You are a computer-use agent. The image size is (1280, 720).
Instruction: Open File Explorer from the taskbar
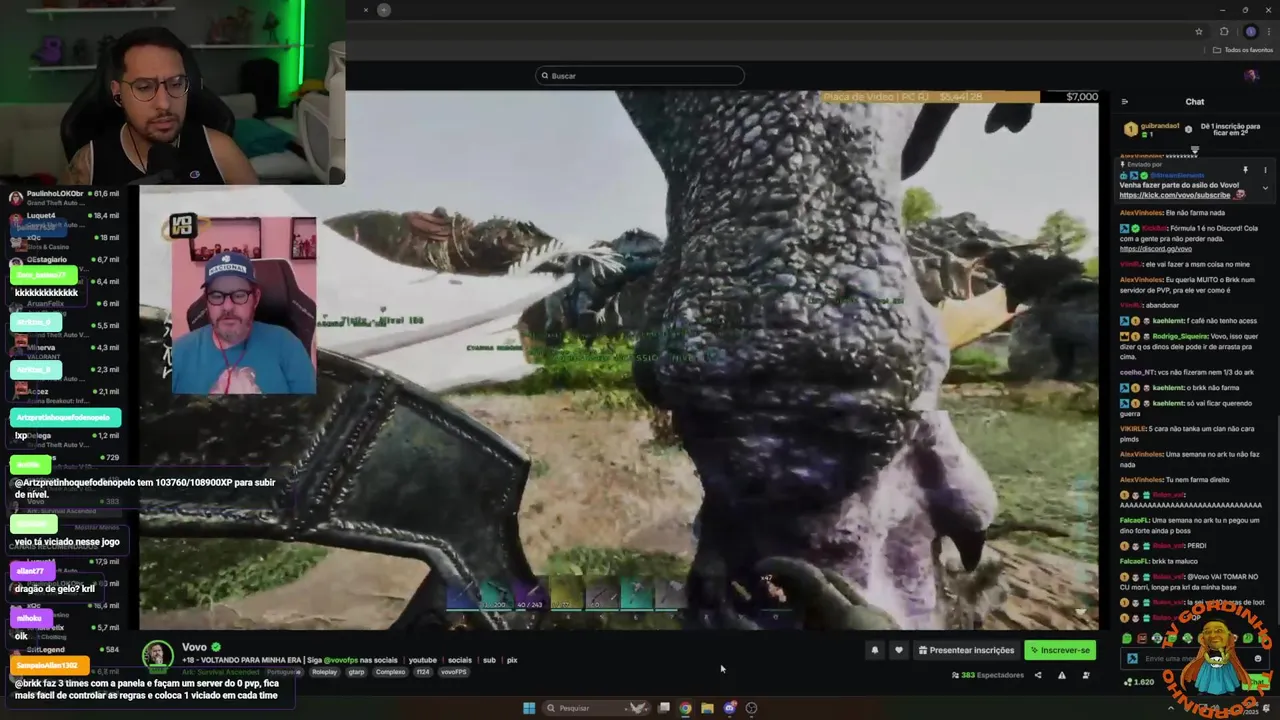(x=707, y=708)
